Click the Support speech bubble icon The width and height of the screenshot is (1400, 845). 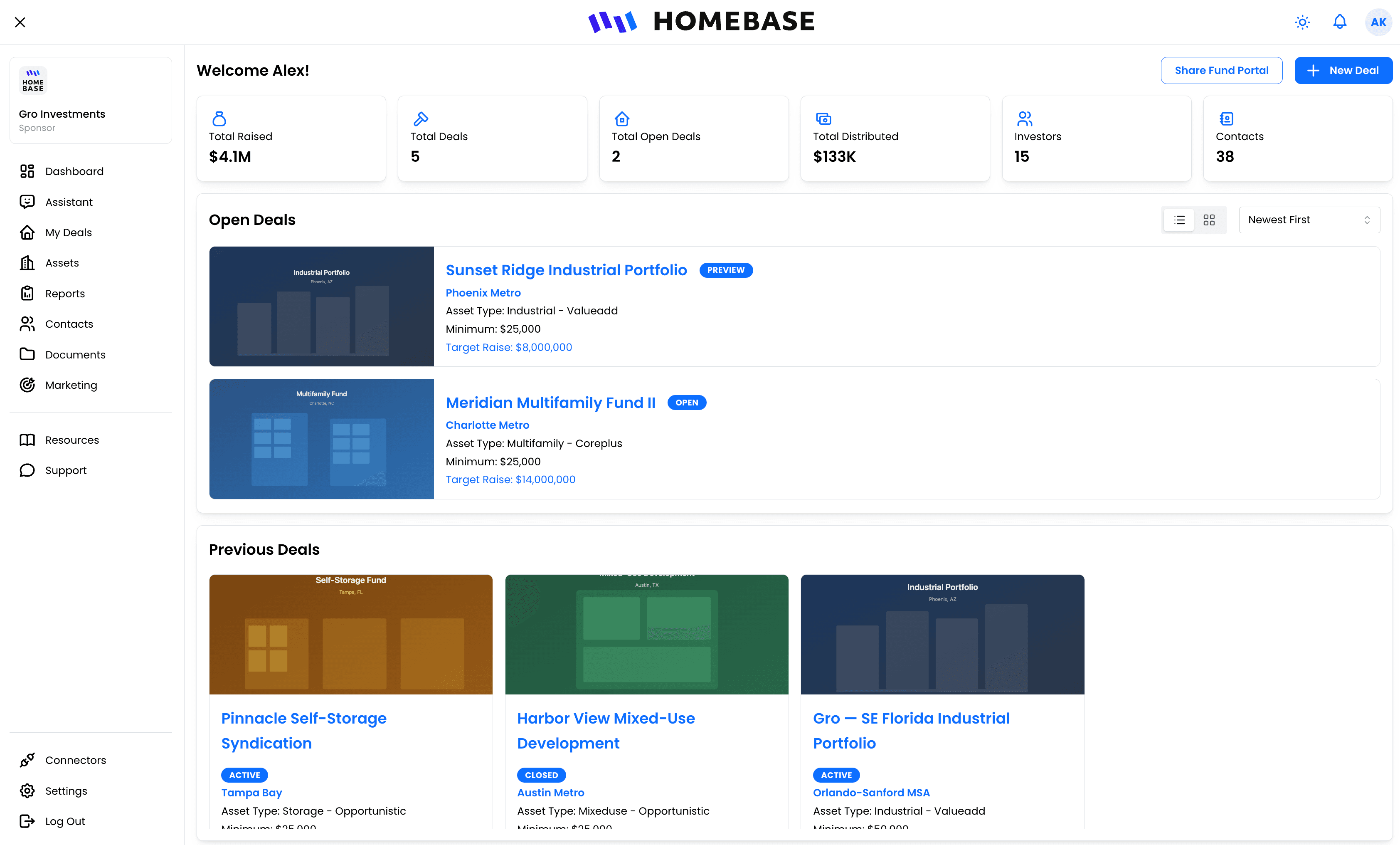[x=27, y=470]
